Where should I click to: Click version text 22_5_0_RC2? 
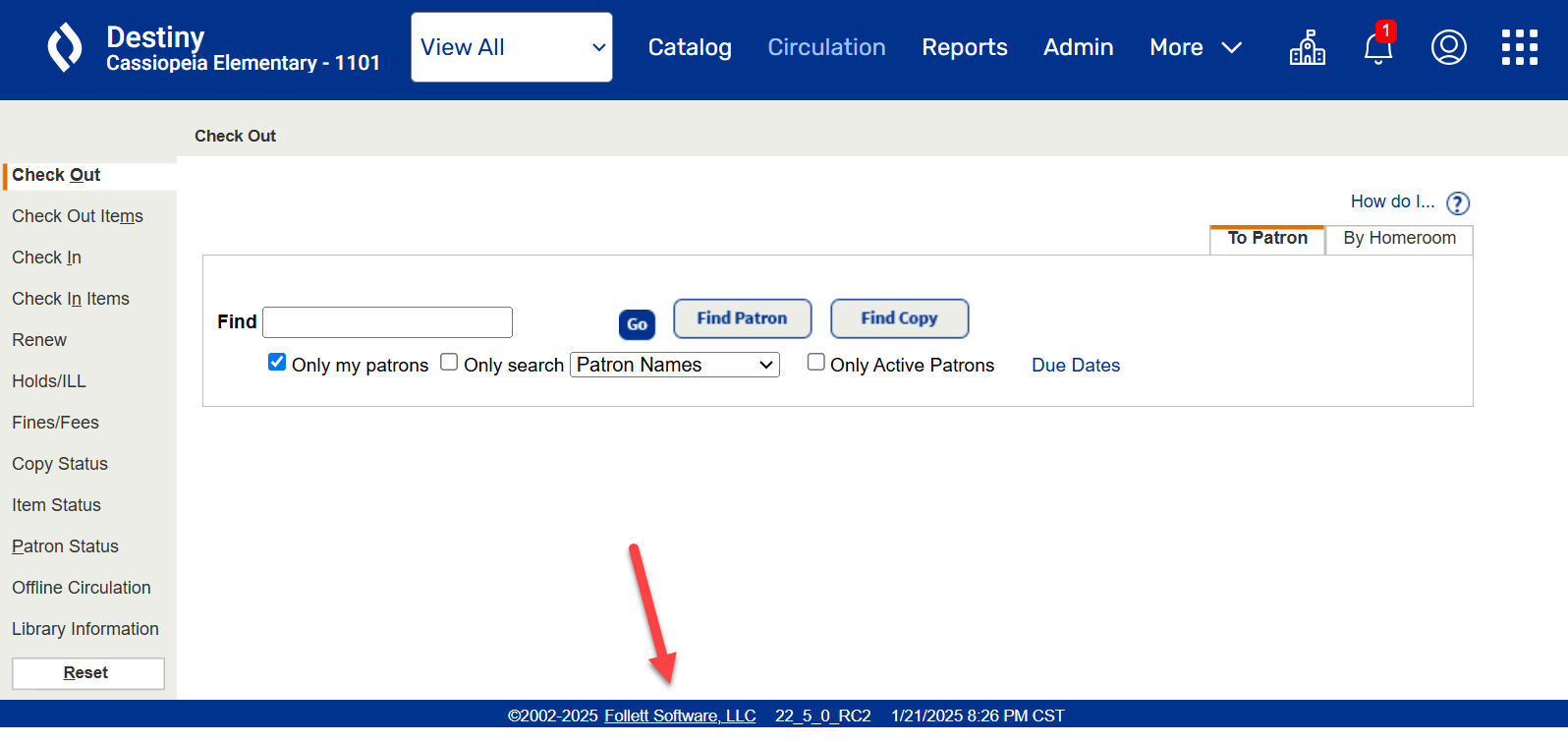[823, 716]
